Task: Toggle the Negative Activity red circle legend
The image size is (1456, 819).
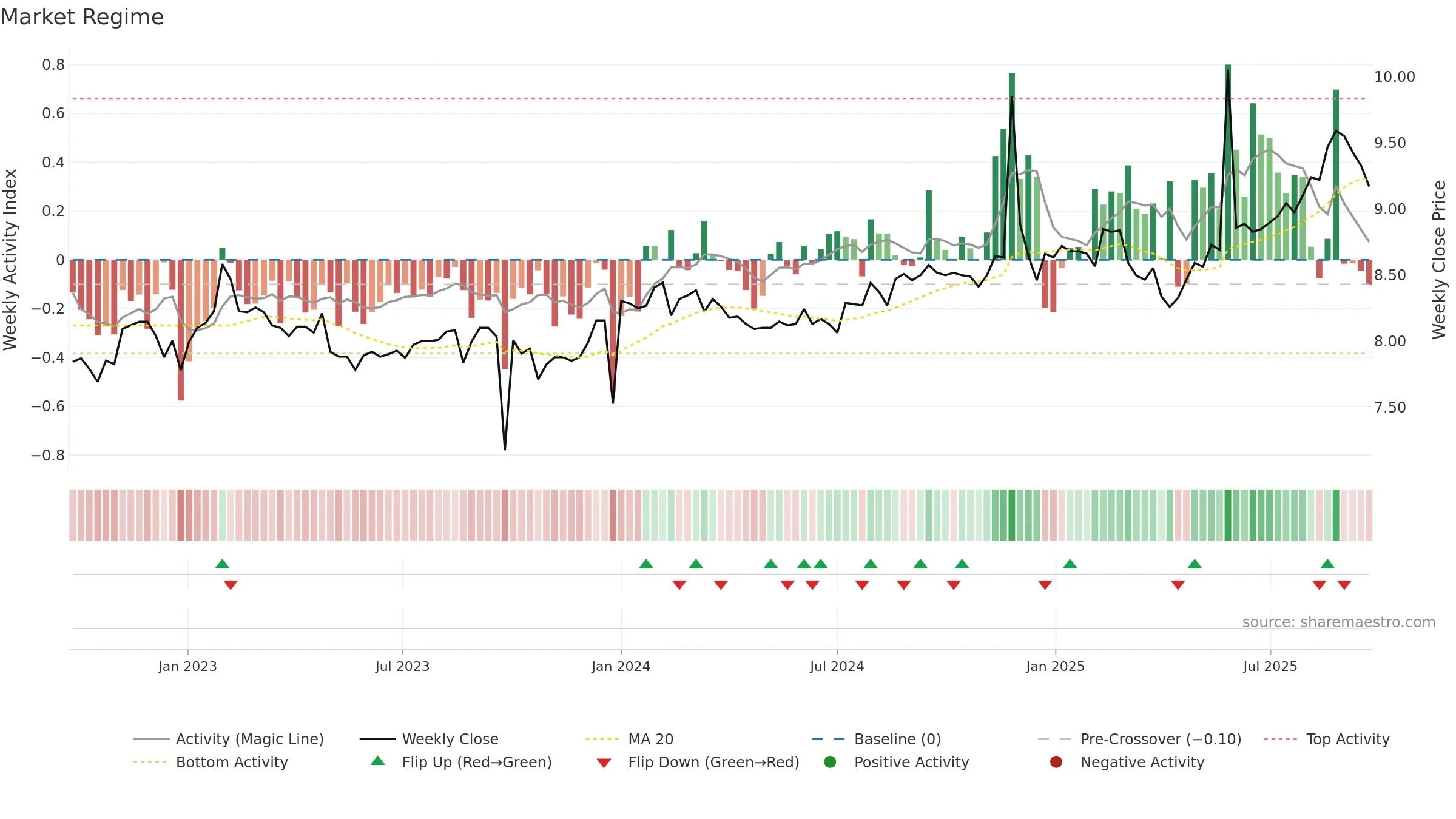Action: [x=1056, y=761]
